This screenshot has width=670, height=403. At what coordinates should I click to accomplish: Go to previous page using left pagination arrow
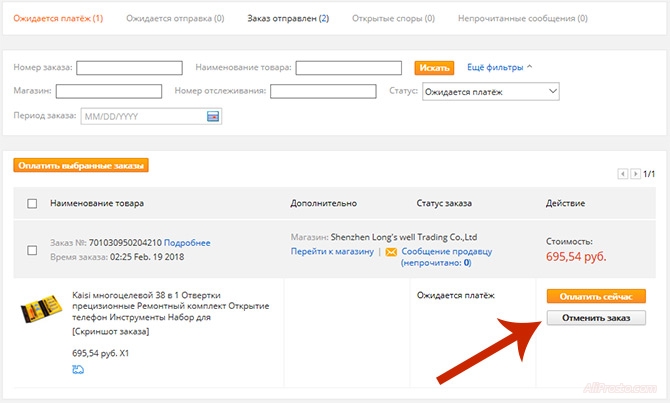pos(623,174)
